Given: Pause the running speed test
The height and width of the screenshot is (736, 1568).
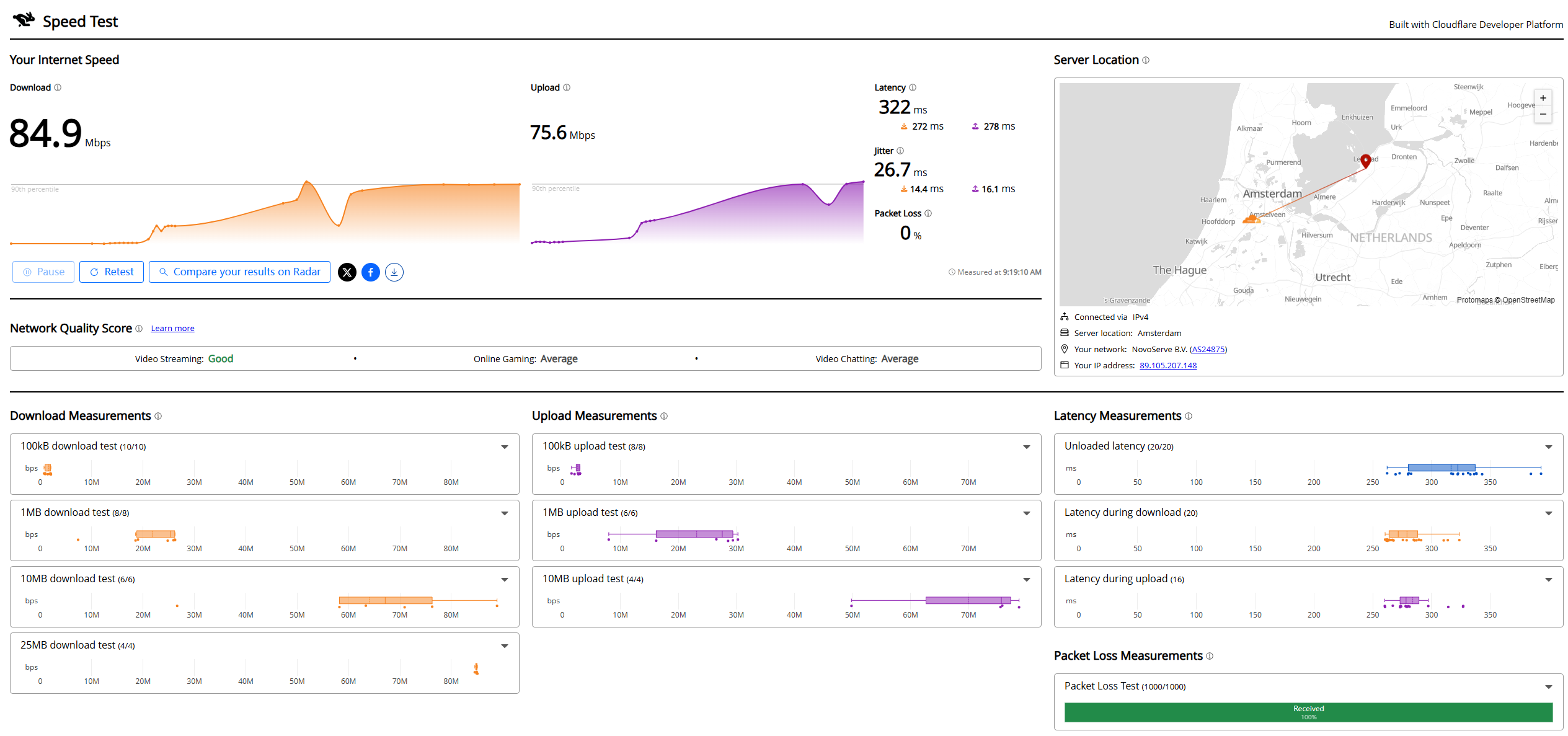Looking at the screenshot, I should [43, 272].
